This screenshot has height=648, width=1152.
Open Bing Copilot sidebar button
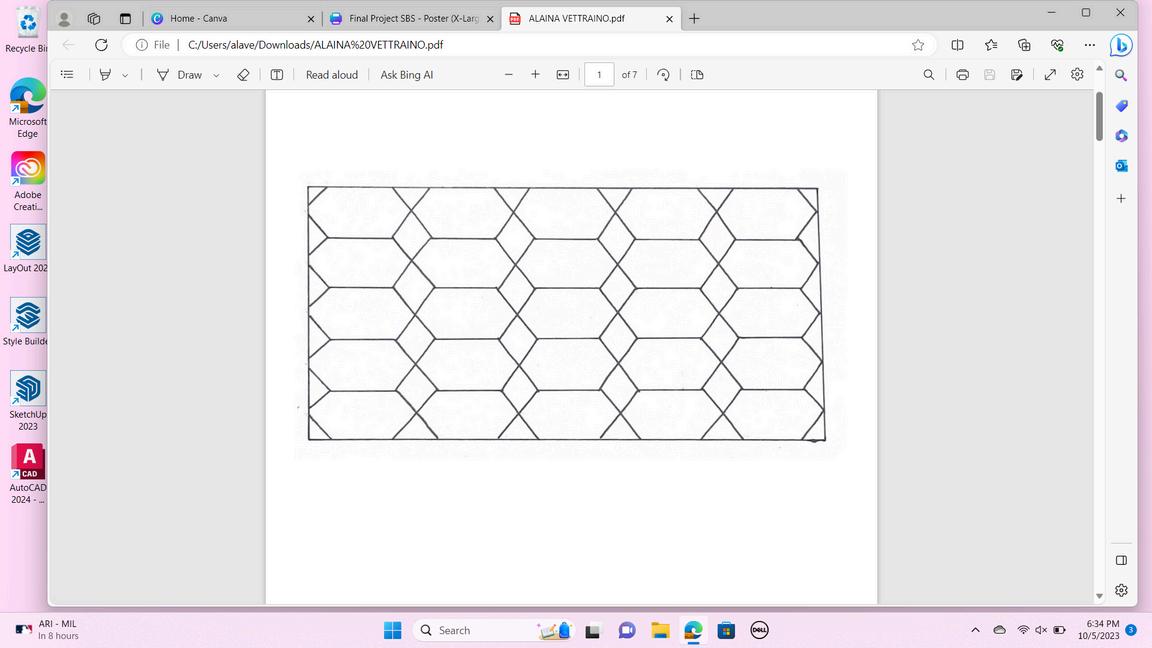pyautogui.click(x=1121, y=45)
